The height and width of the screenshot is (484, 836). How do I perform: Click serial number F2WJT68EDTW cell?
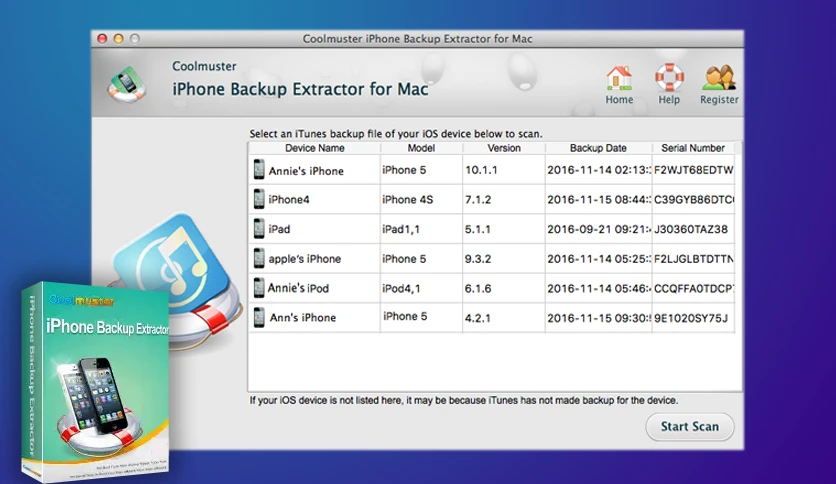coord(693,170)
